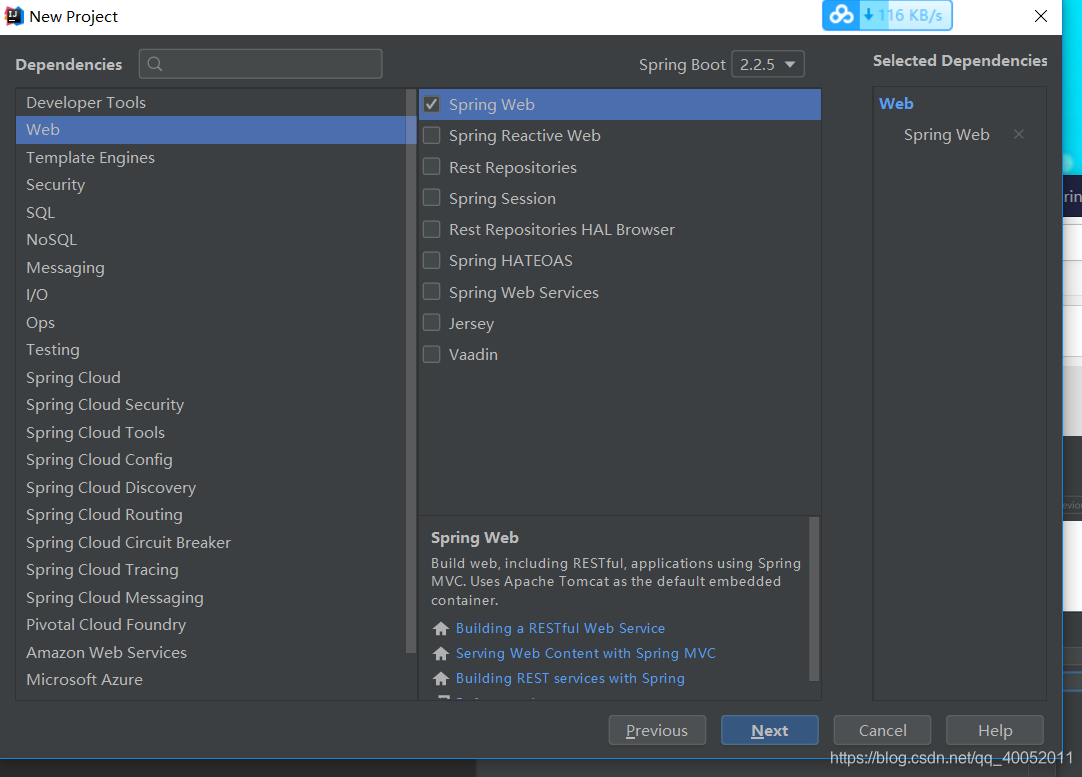Click the IntelliJ IDEA logo in title bar

(x=14, y=16)
